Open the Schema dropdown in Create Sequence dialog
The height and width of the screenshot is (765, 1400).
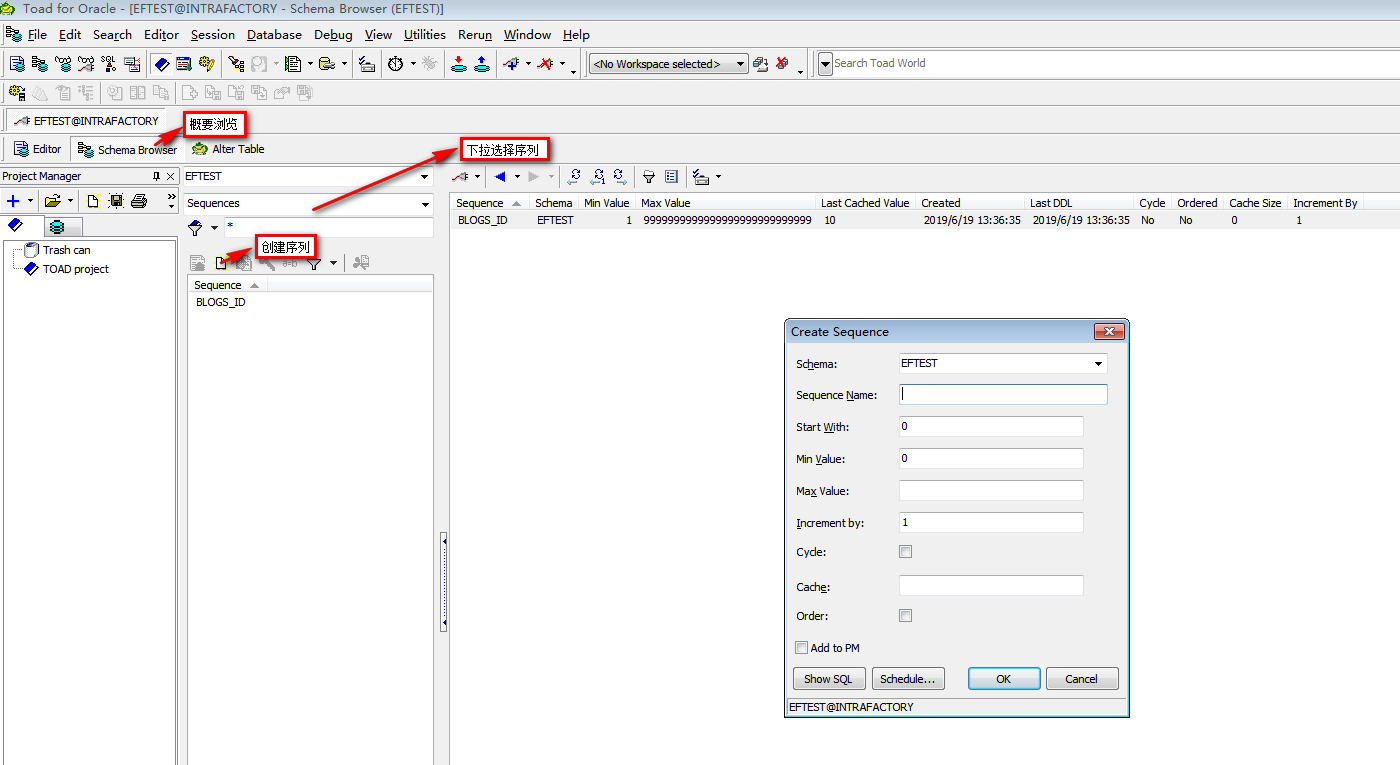coord(1099,364)
